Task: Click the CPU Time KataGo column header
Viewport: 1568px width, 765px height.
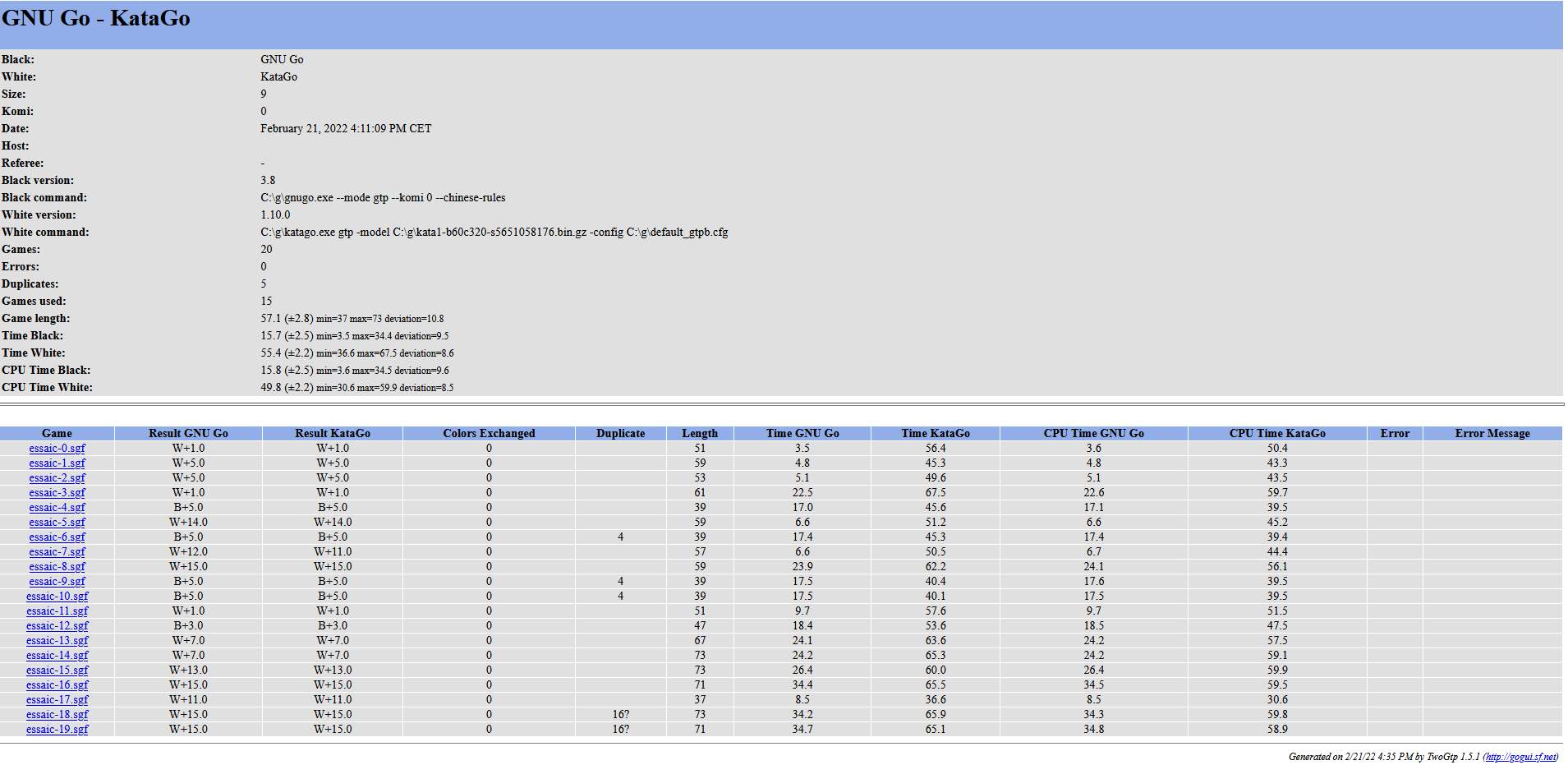Action: pyautogui.click(x=1276, y=433)
